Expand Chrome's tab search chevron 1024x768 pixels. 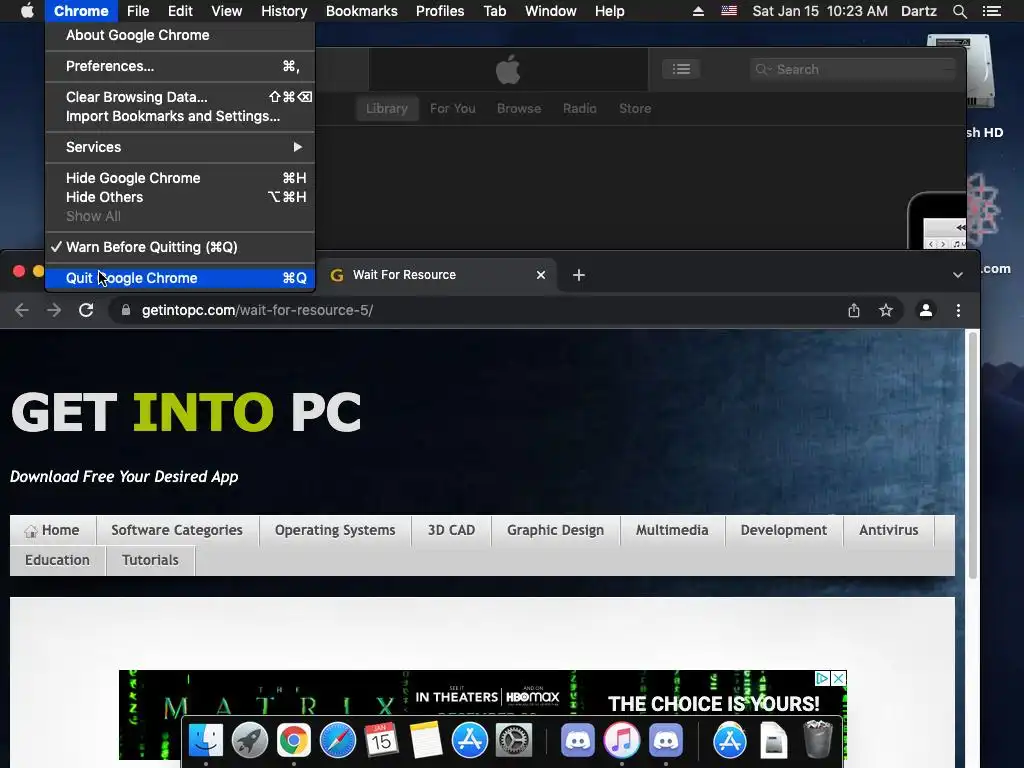(x=957, y=275)
